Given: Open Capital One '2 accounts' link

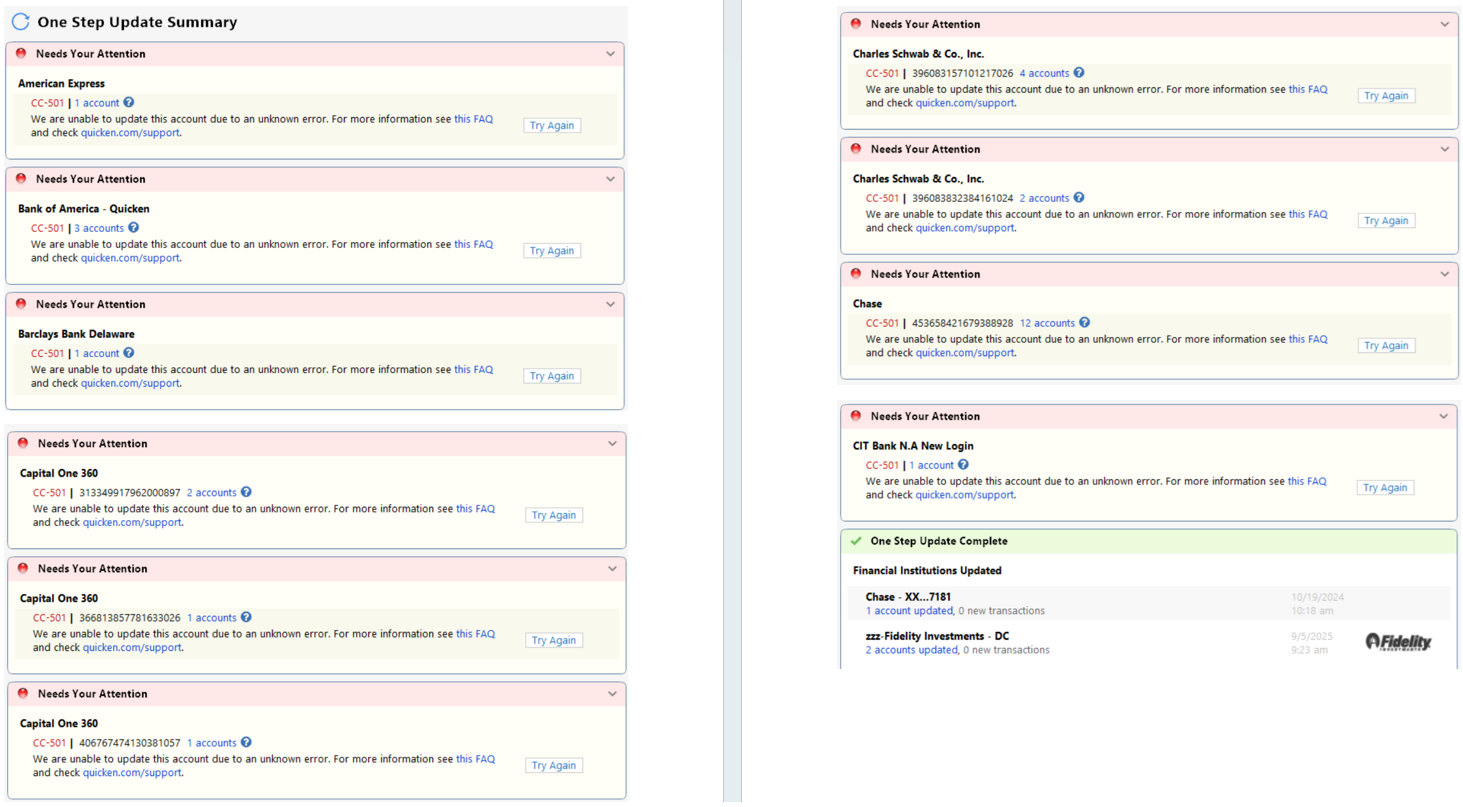Looking at the screenshot, I should coord(212,492).
